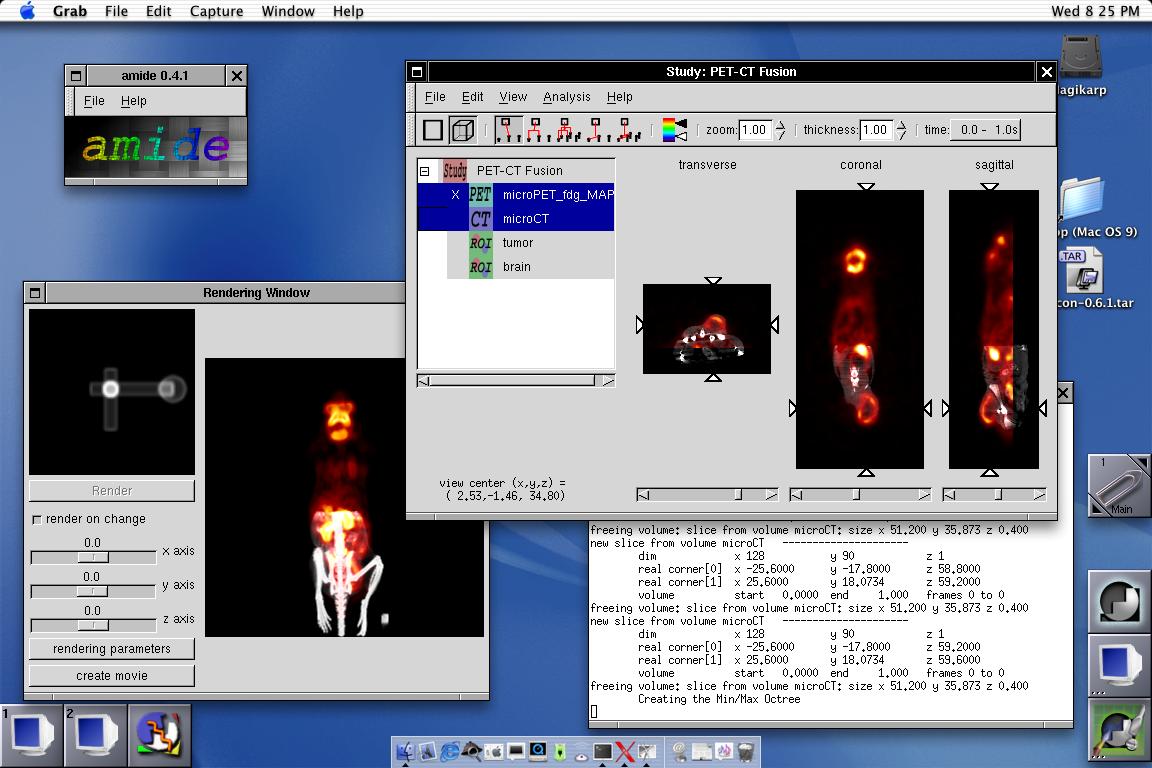Open Sherlock from the Dock
This screenshot has height=768, width=1152.
(472, 751)
